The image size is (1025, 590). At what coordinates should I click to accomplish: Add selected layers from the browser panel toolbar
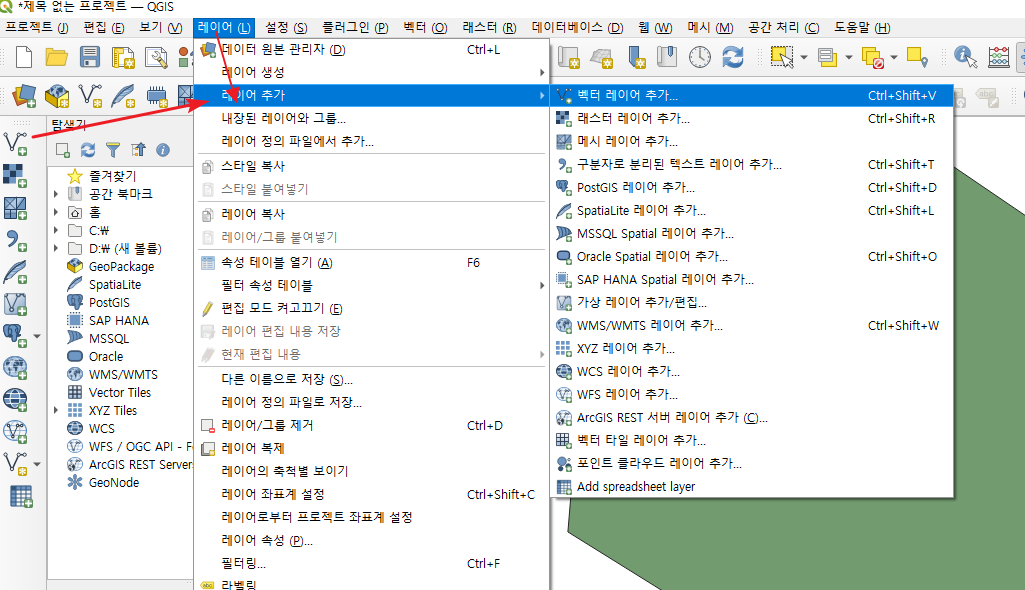(63, 150)
